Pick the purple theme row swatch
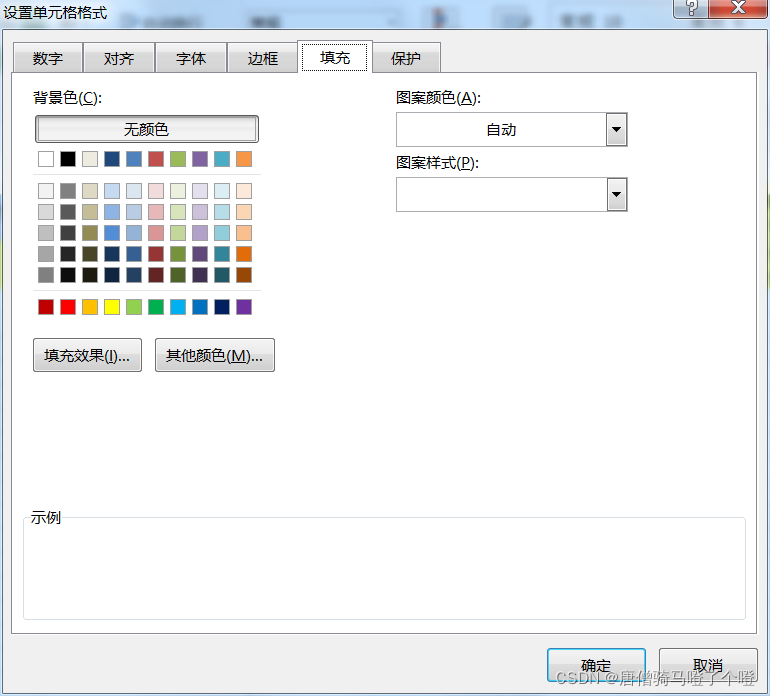 coord(200,159)
